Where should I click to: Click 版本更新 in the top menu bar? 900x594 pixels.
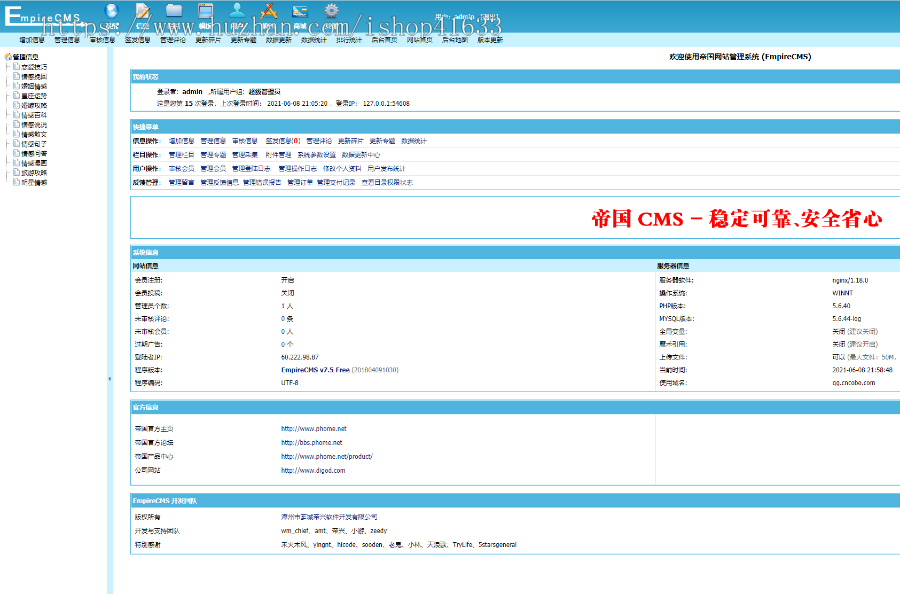click(x=490, y=41)
